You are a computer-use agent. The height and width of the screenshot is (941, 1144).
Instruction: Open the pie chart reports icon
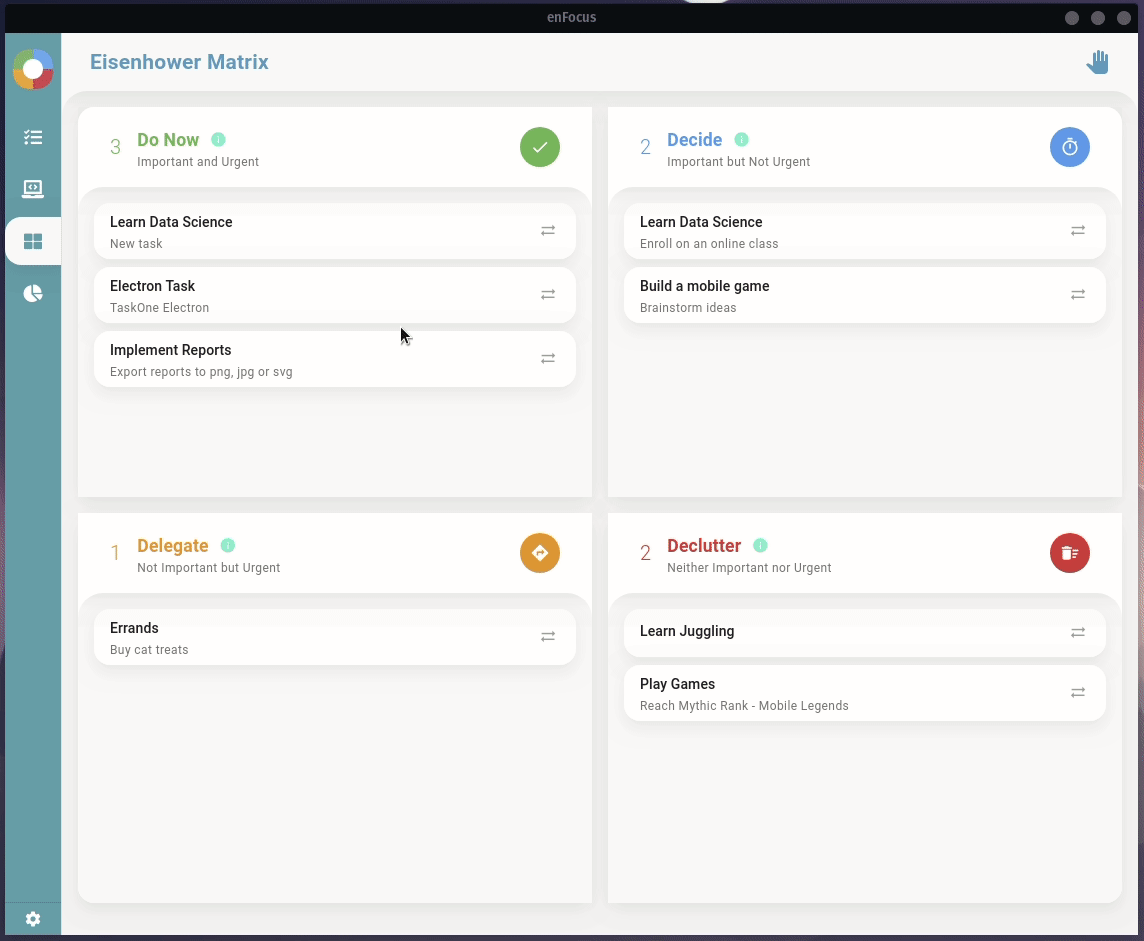(x=33, y=293)
